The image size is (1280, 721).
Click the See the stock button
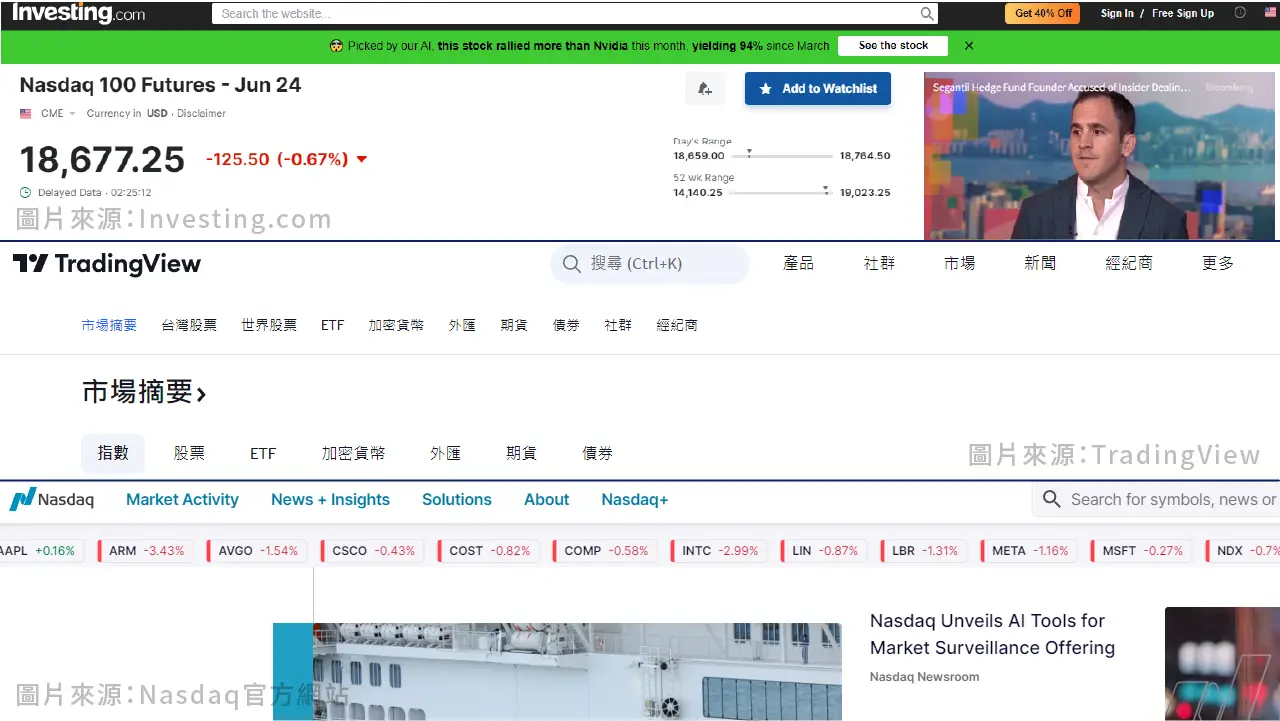[892, 45]
